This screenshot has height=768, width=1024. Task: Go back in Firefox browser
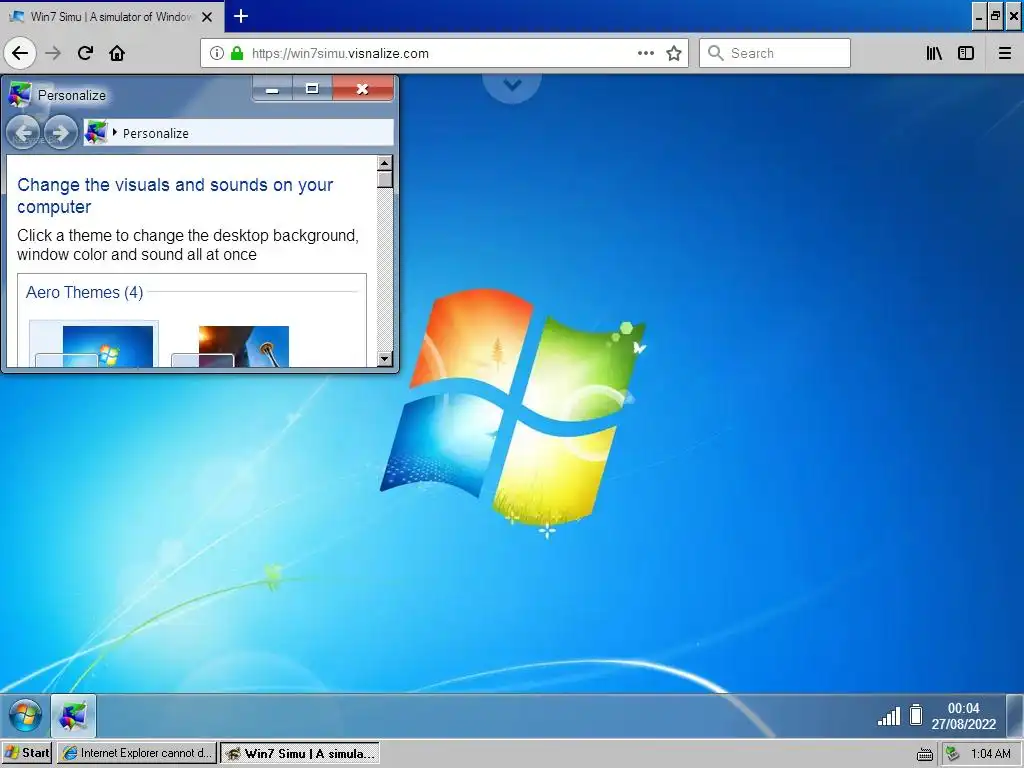20,53
